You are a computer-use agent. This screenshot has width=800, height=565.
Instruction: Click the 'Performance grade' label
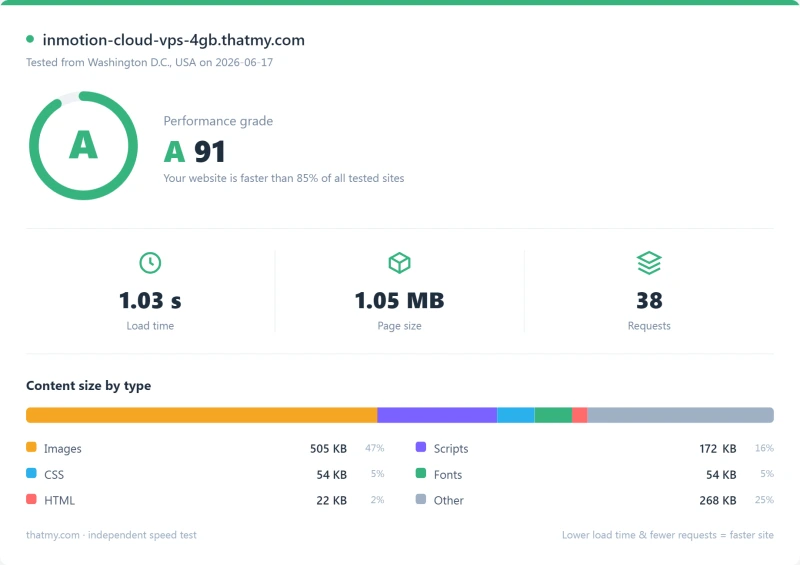pyautogui.click(x=218, y=121)
